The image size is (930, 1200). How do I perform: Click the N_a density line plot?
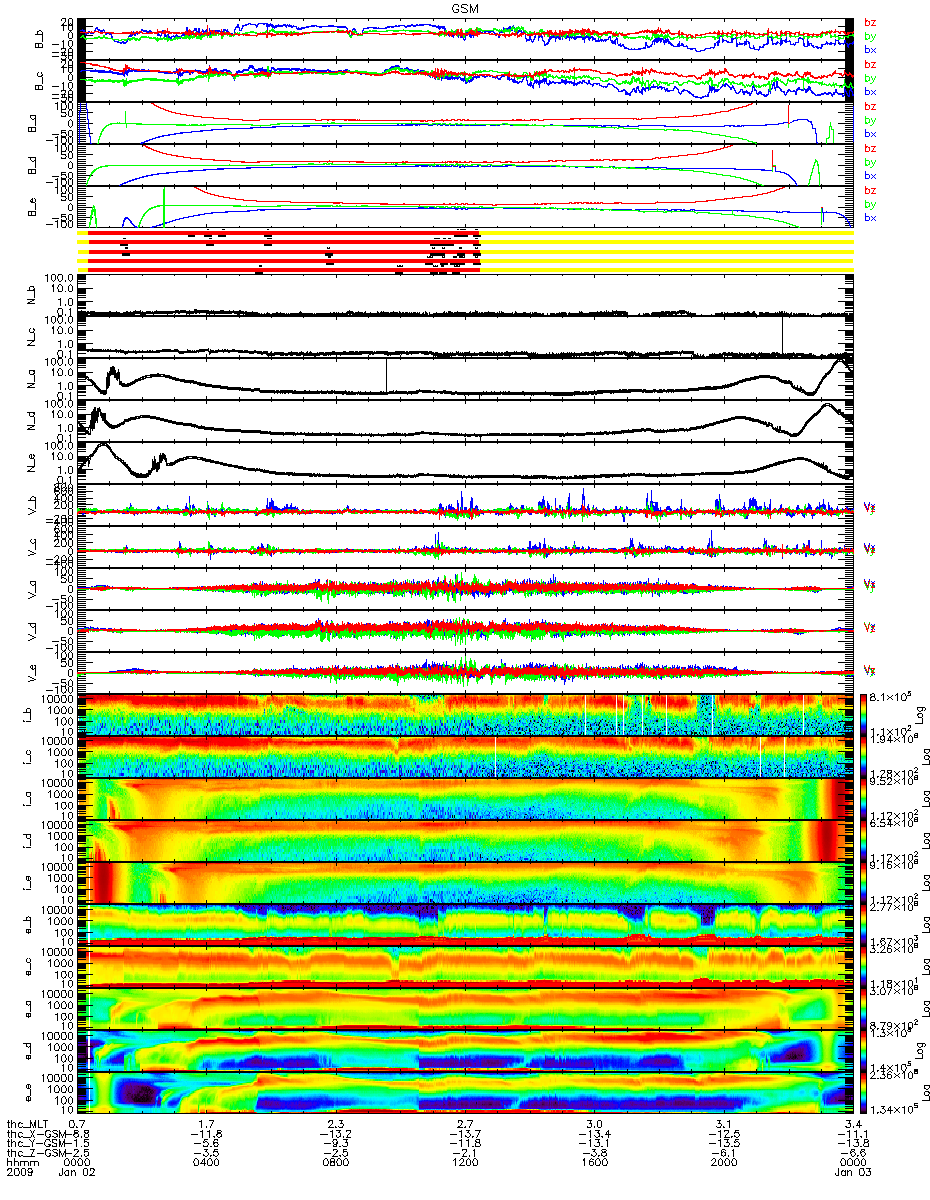[467, 378]
